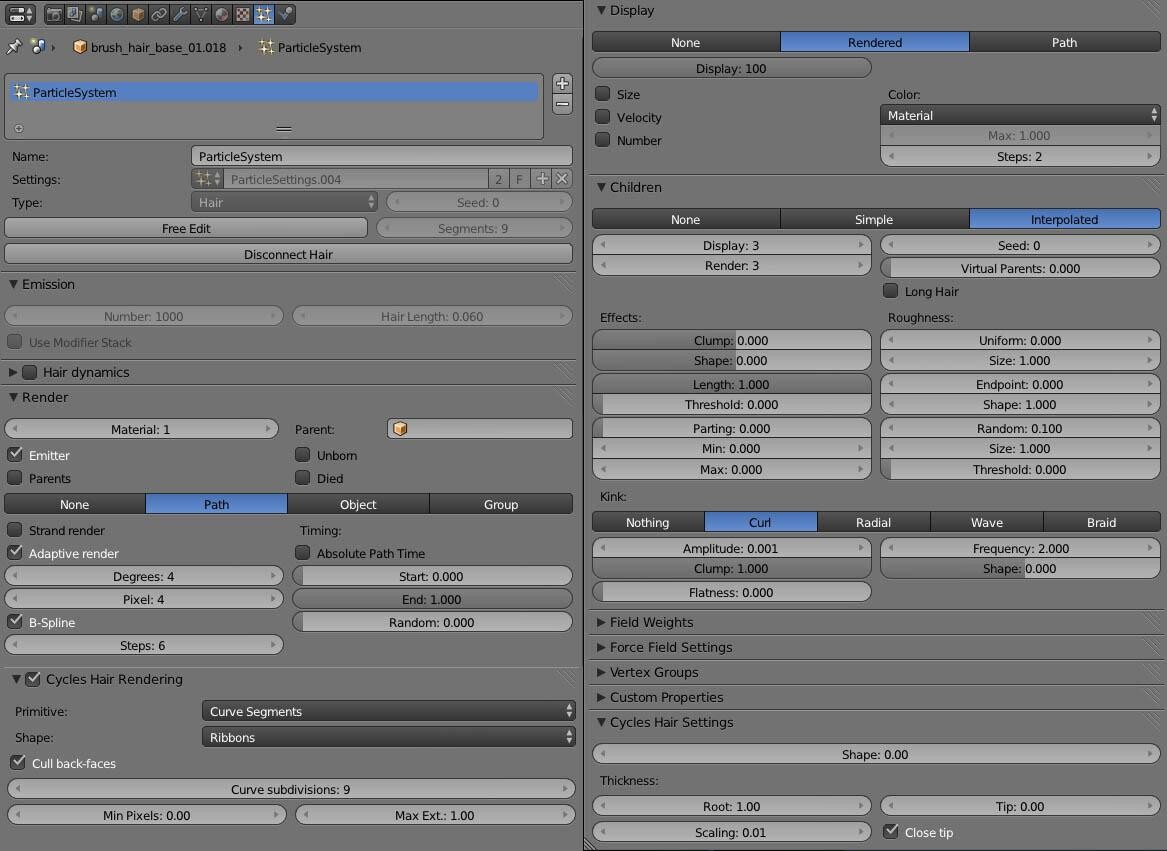Expand the Custom Properties panel
Screen dimensions: 1167x851
[x=601, y=698]
